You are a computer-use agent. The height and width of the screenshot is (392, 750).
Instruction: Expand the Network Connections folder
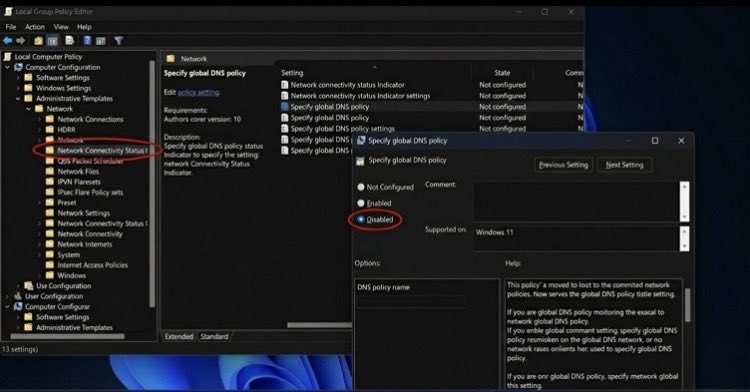pos(39,119)
